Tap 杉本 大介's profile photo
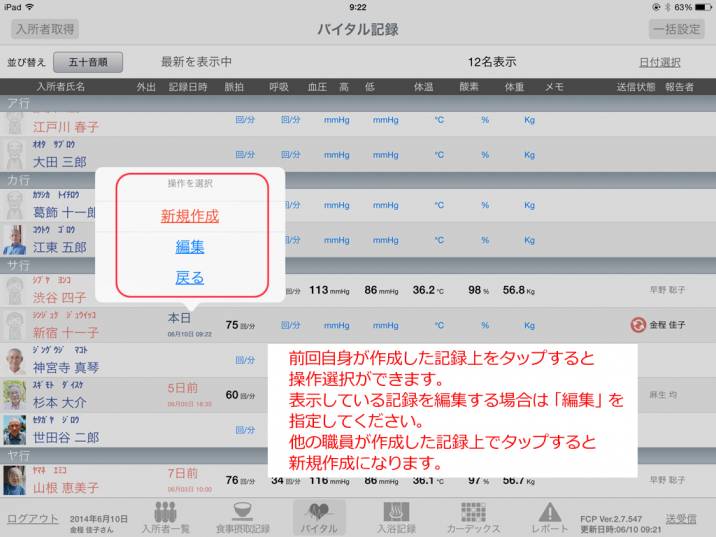This screenshot has height=537, width=716. 14,394
